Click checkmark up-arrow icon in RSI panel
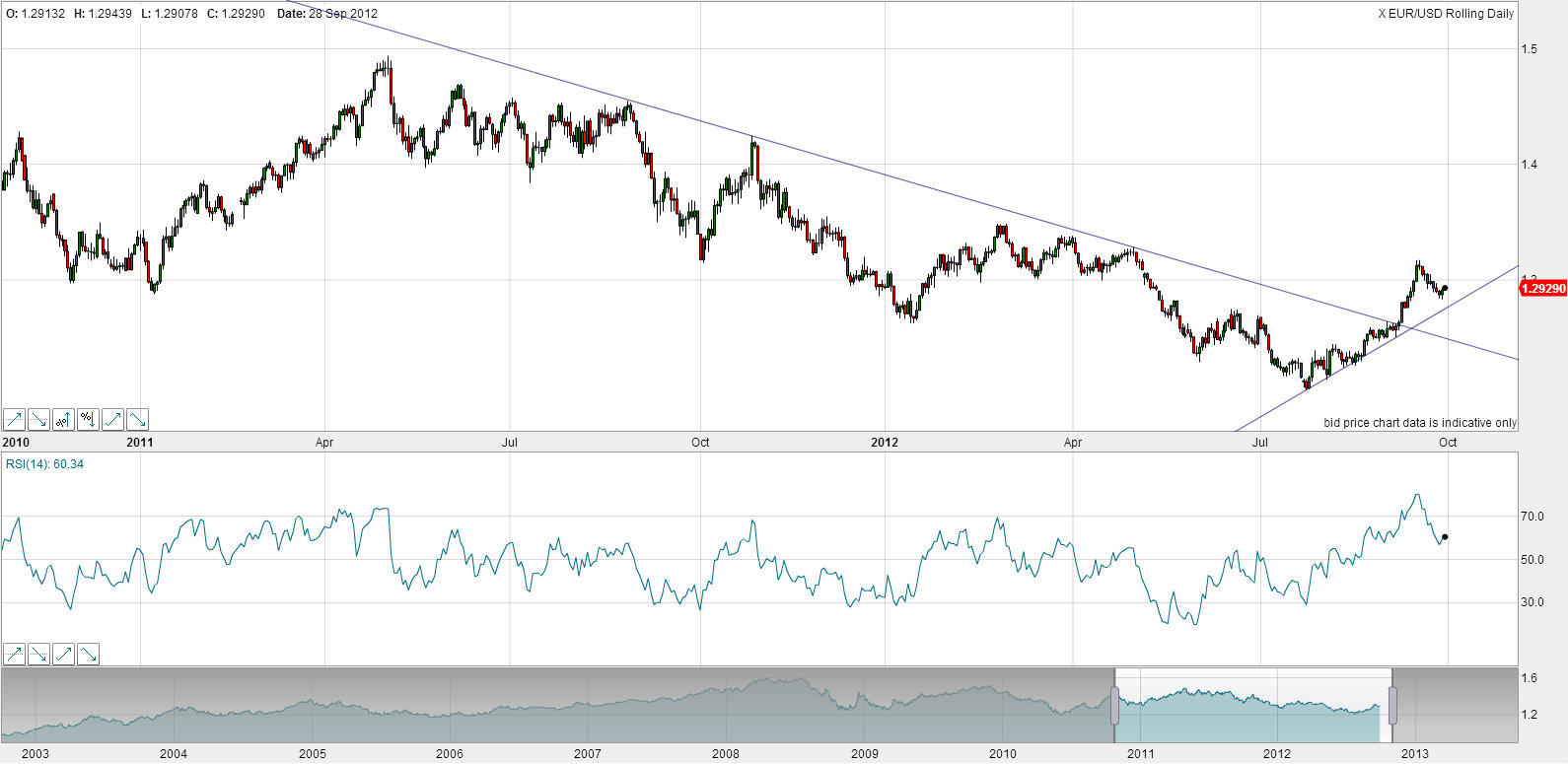This screenshot has height=764, width=1568. click(63, 654)
